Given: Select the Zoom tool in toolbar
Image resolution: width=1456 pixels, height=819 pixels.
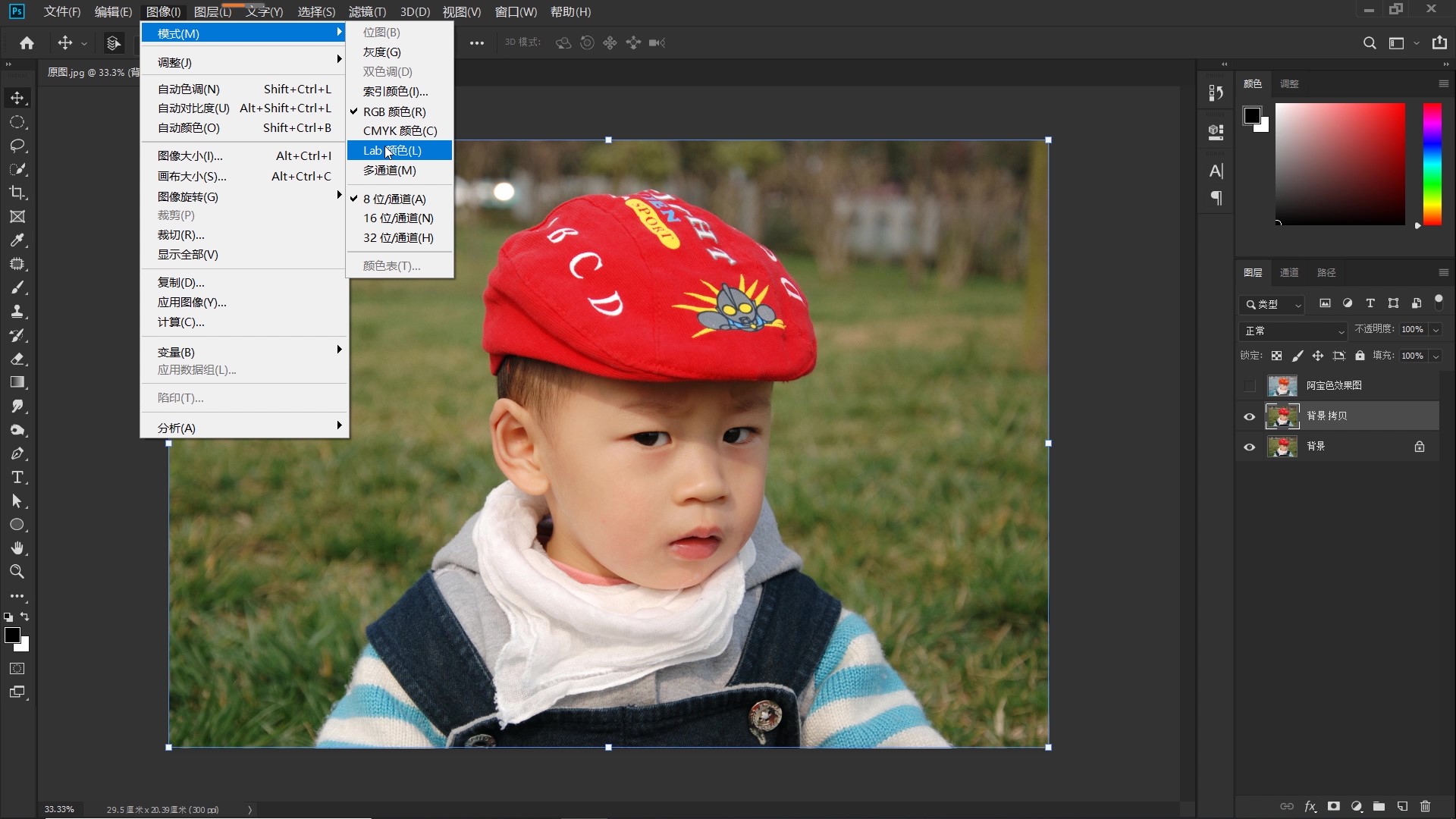Looking at the screenshot, I should 17,572.
